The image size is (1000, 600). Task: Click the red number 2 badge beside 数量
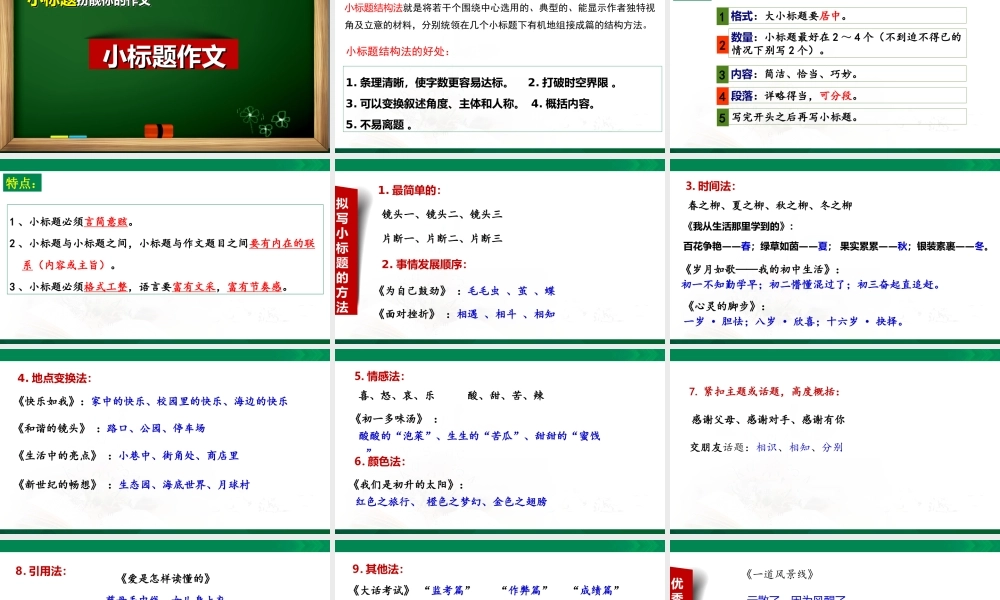click(722, 44)
